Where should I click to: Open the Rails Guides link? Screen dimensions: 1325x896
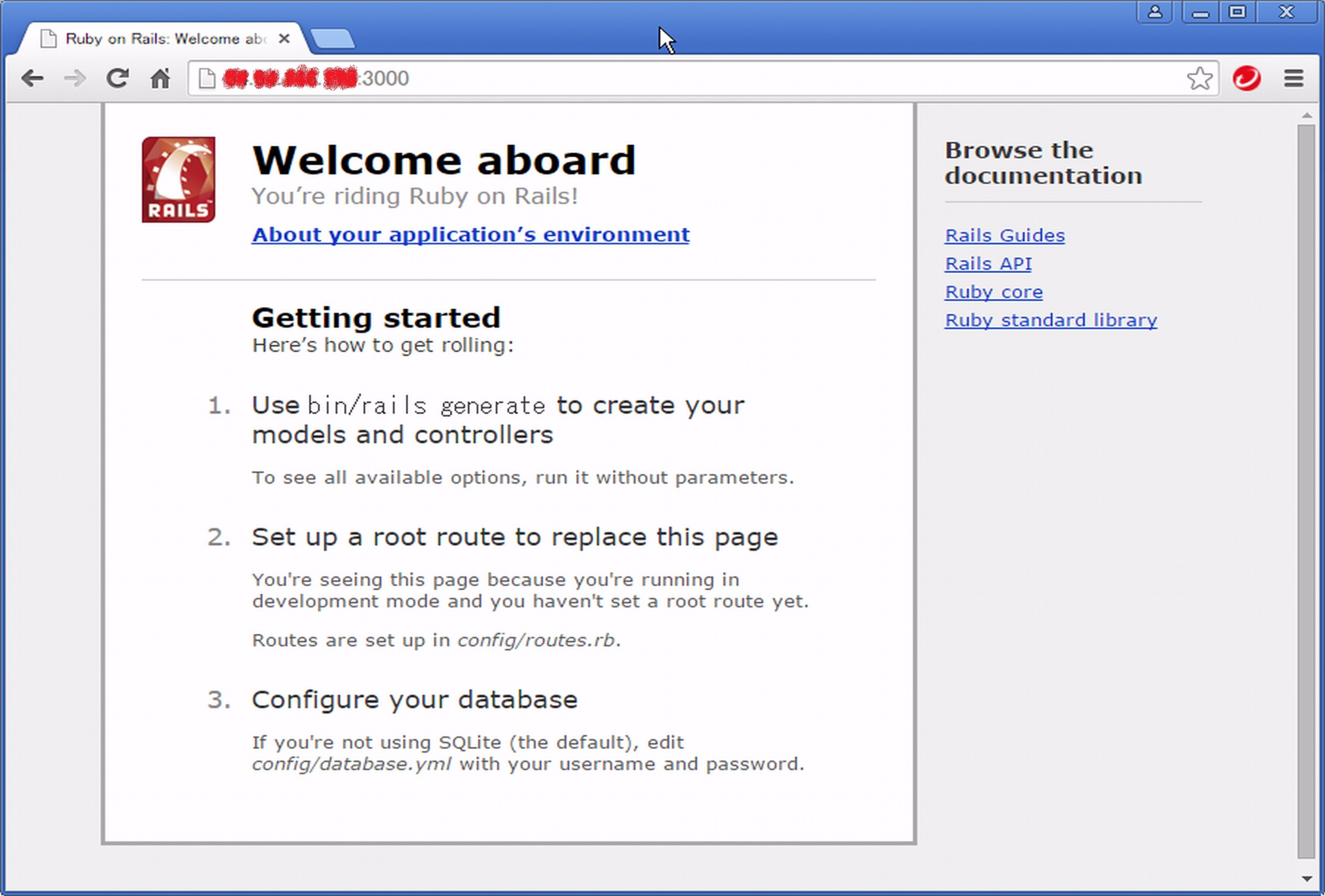point(1004,235)
